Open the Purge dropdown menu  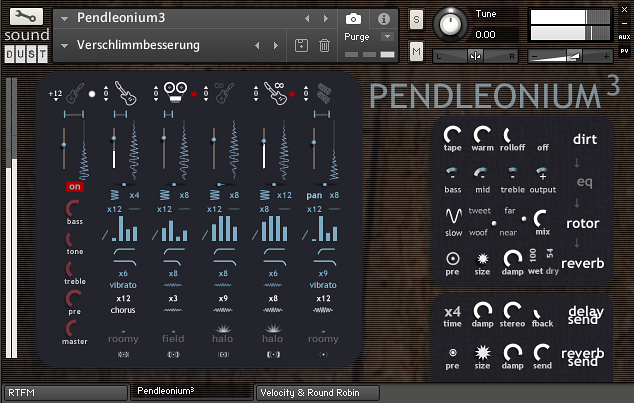(387, 37)
